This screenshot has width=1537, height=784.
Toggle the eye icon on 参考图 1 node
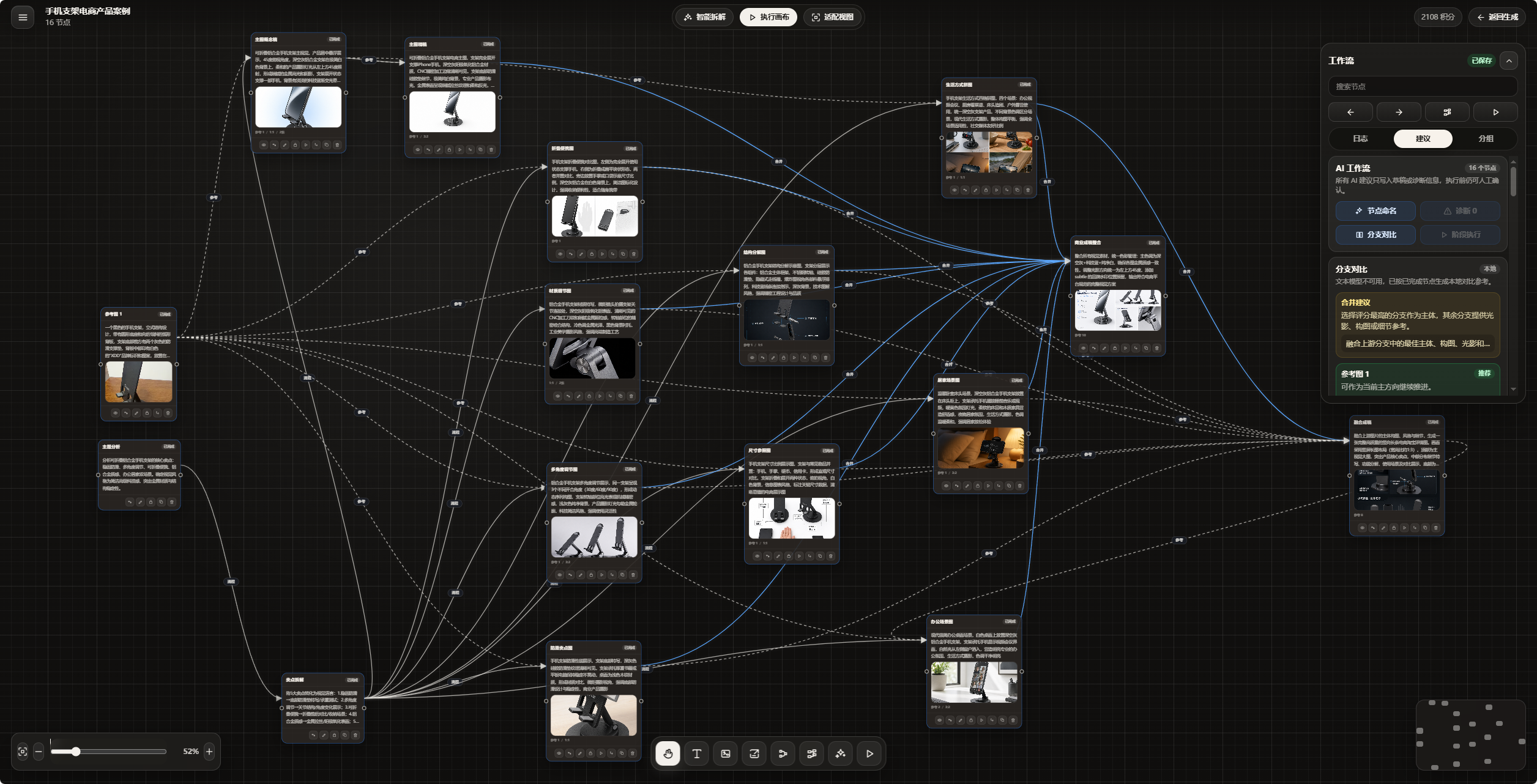coord(115,413)
